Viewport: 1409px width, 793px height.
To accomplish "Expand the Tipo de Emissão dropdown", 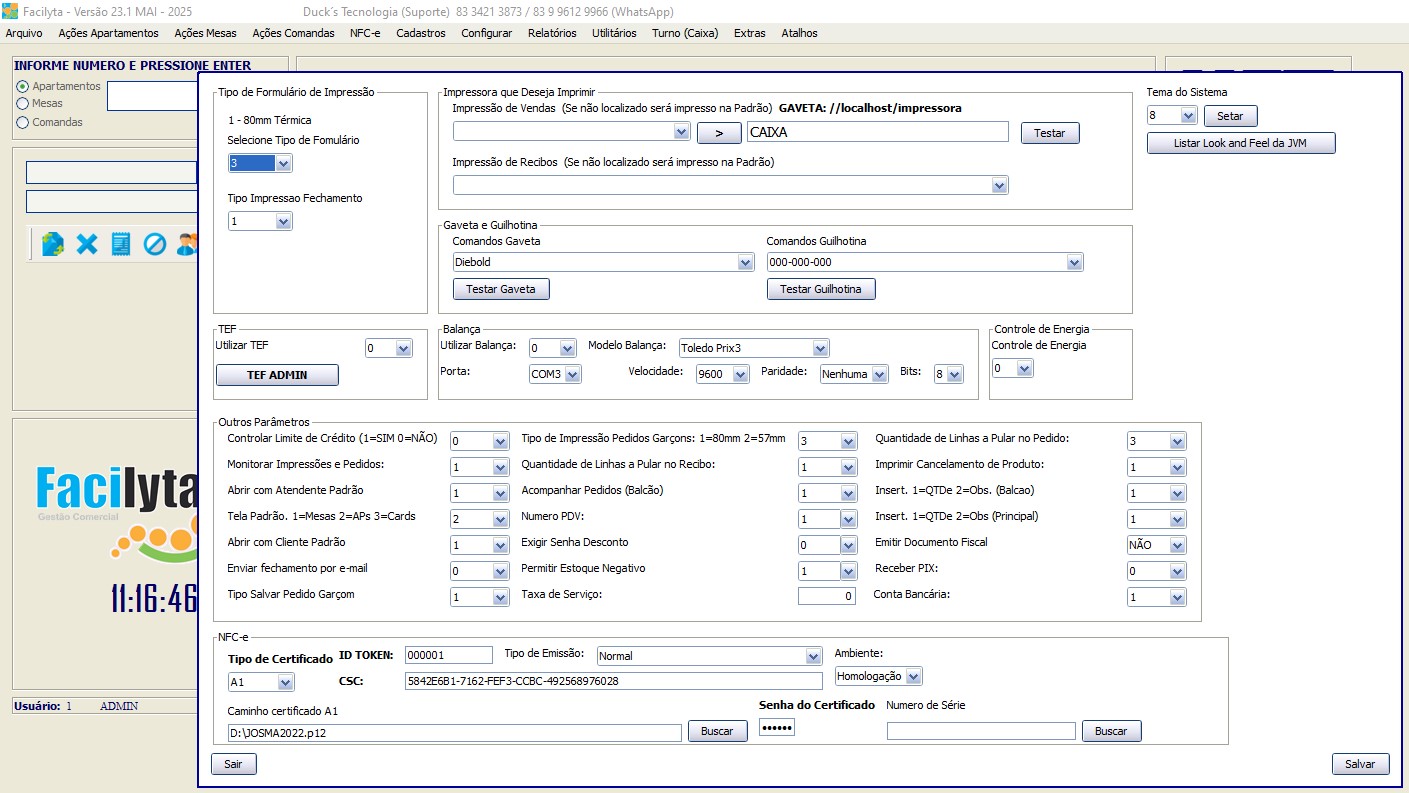I will click(x=813, y=656).
